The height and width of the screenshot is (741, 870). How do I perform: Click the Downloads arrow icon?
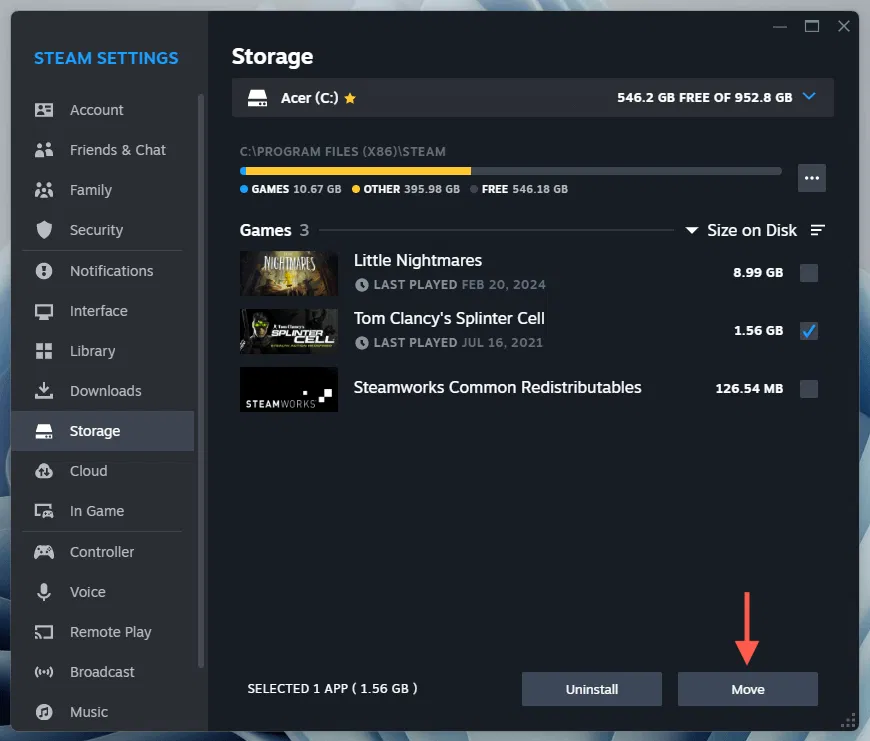[44, 391]
